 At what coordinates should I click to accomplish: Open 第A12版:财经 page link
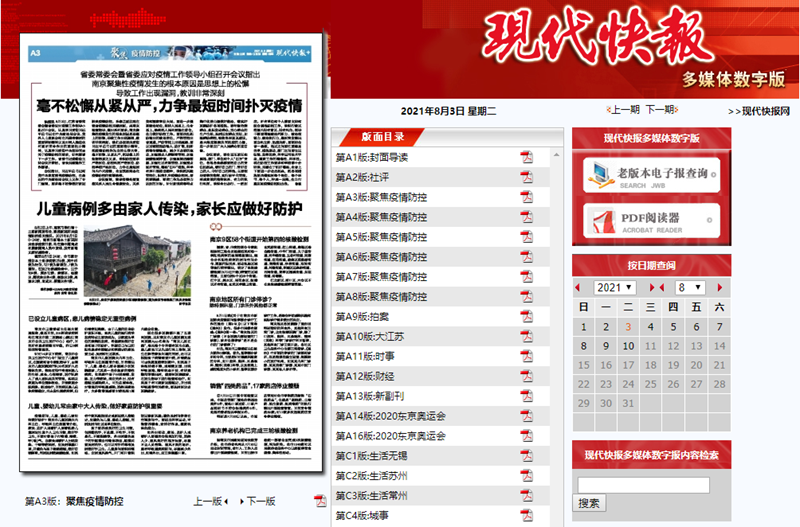click(365, 376)
